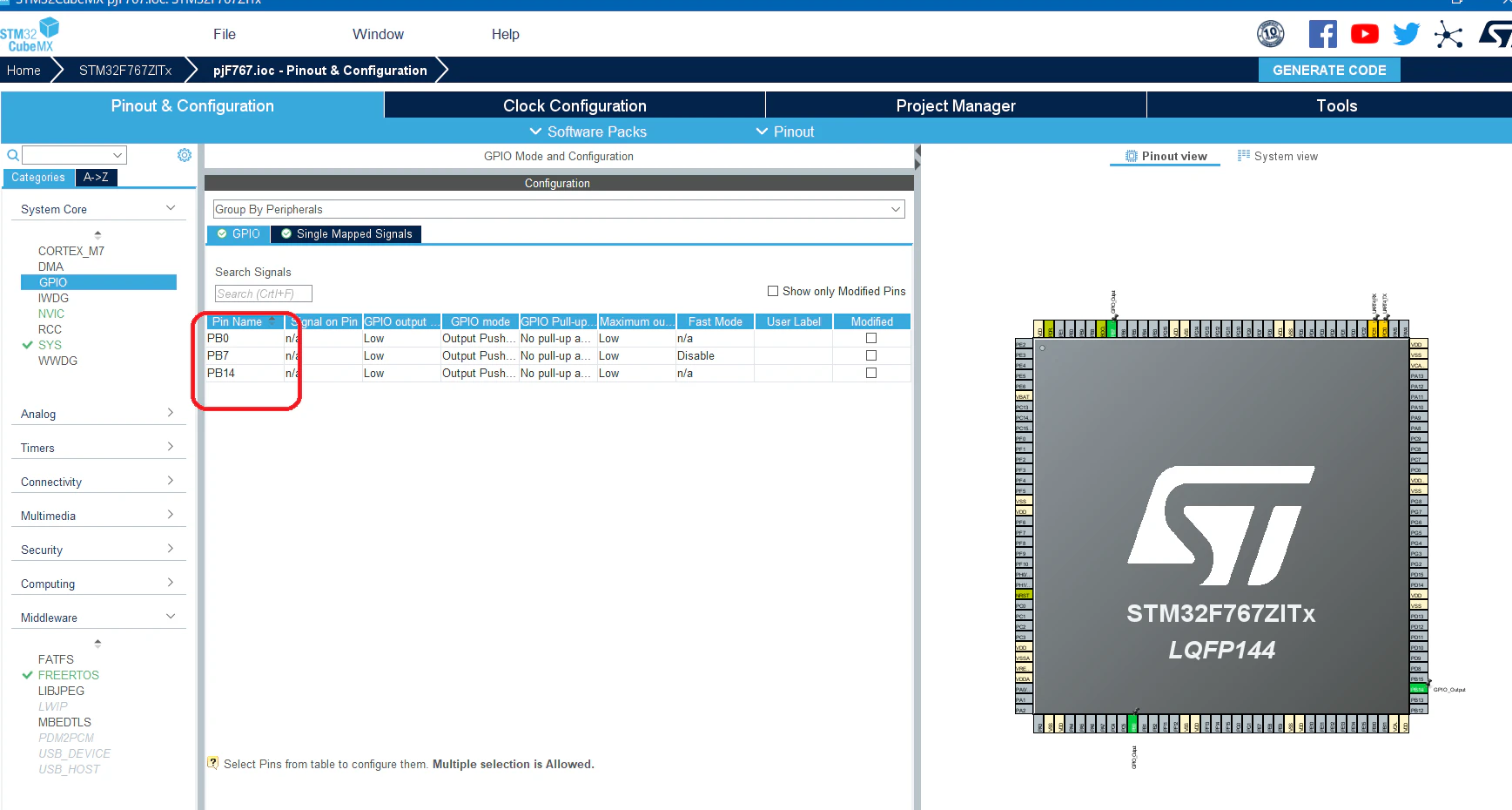Open the STM32 CubeMX logo icon

tap(30, 35)
